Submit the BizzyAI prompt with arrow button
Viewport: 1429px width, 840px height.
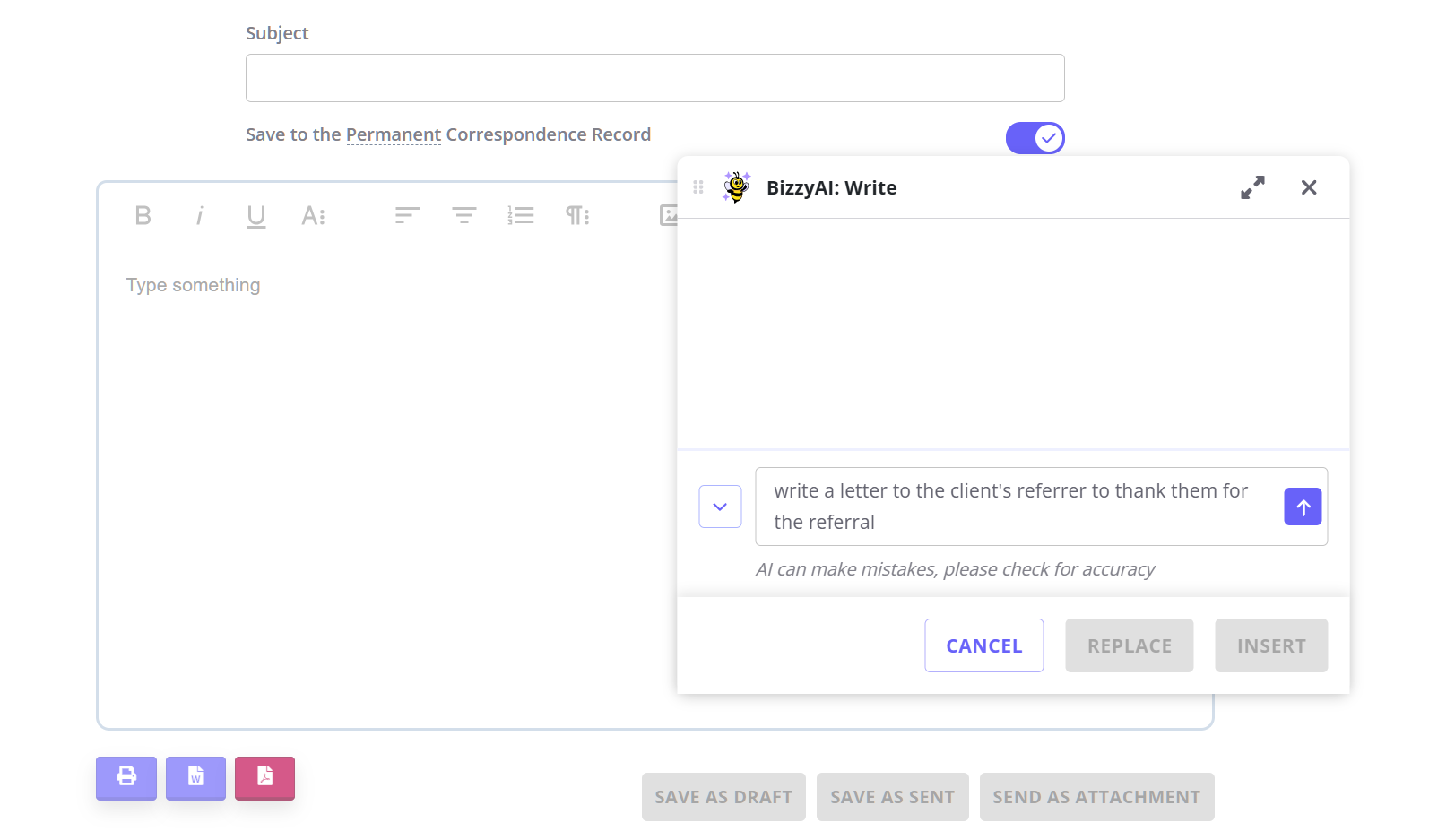coord(1303,507)
